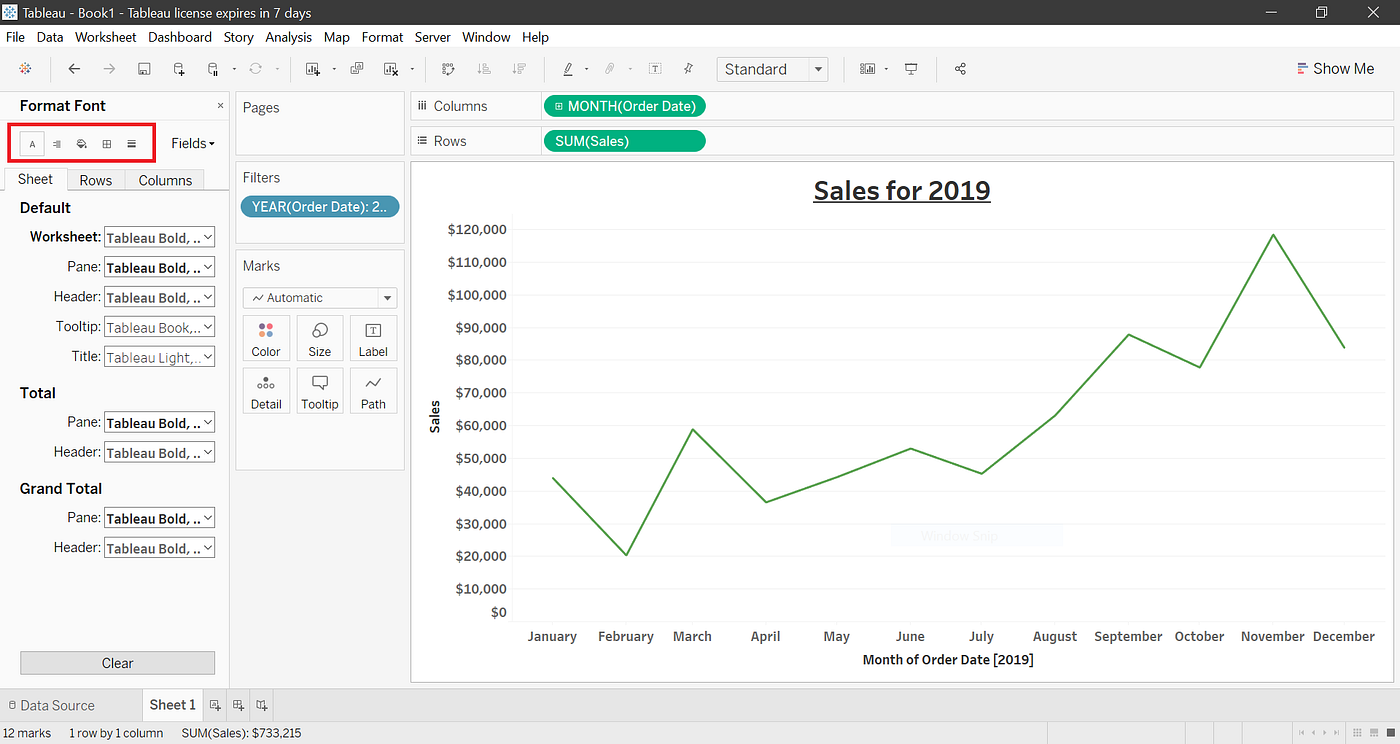1400x744 pixels.
Task: Click the Color marks card button
Action: [266, 338]
